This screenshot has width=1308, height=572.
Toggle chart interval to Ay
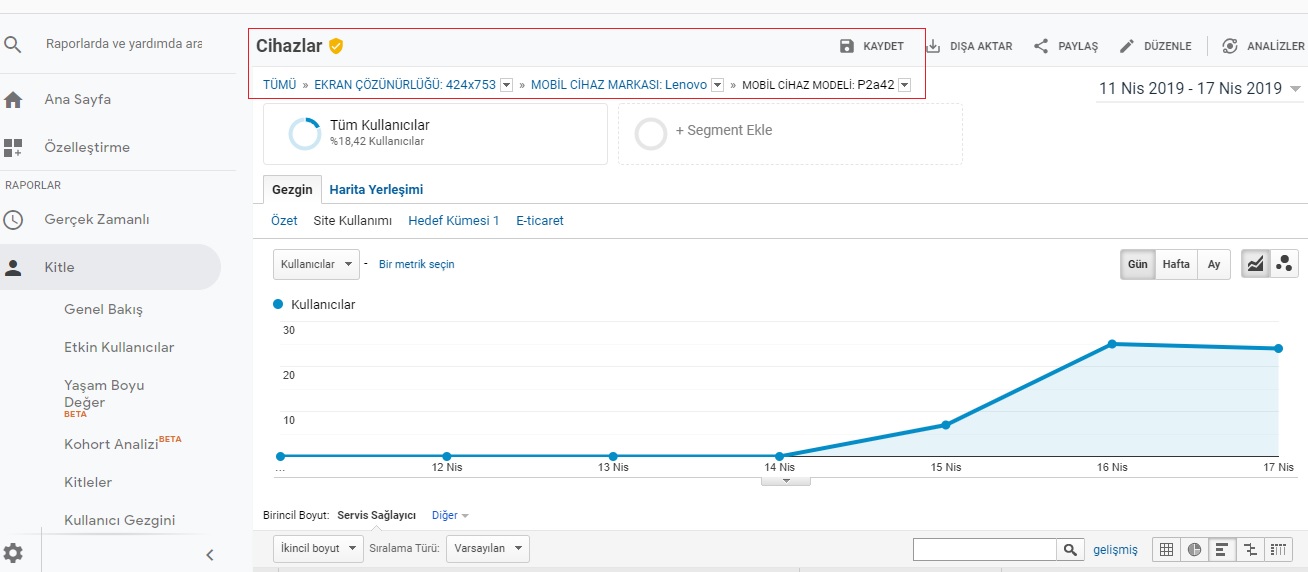[x=1214, y=264]
